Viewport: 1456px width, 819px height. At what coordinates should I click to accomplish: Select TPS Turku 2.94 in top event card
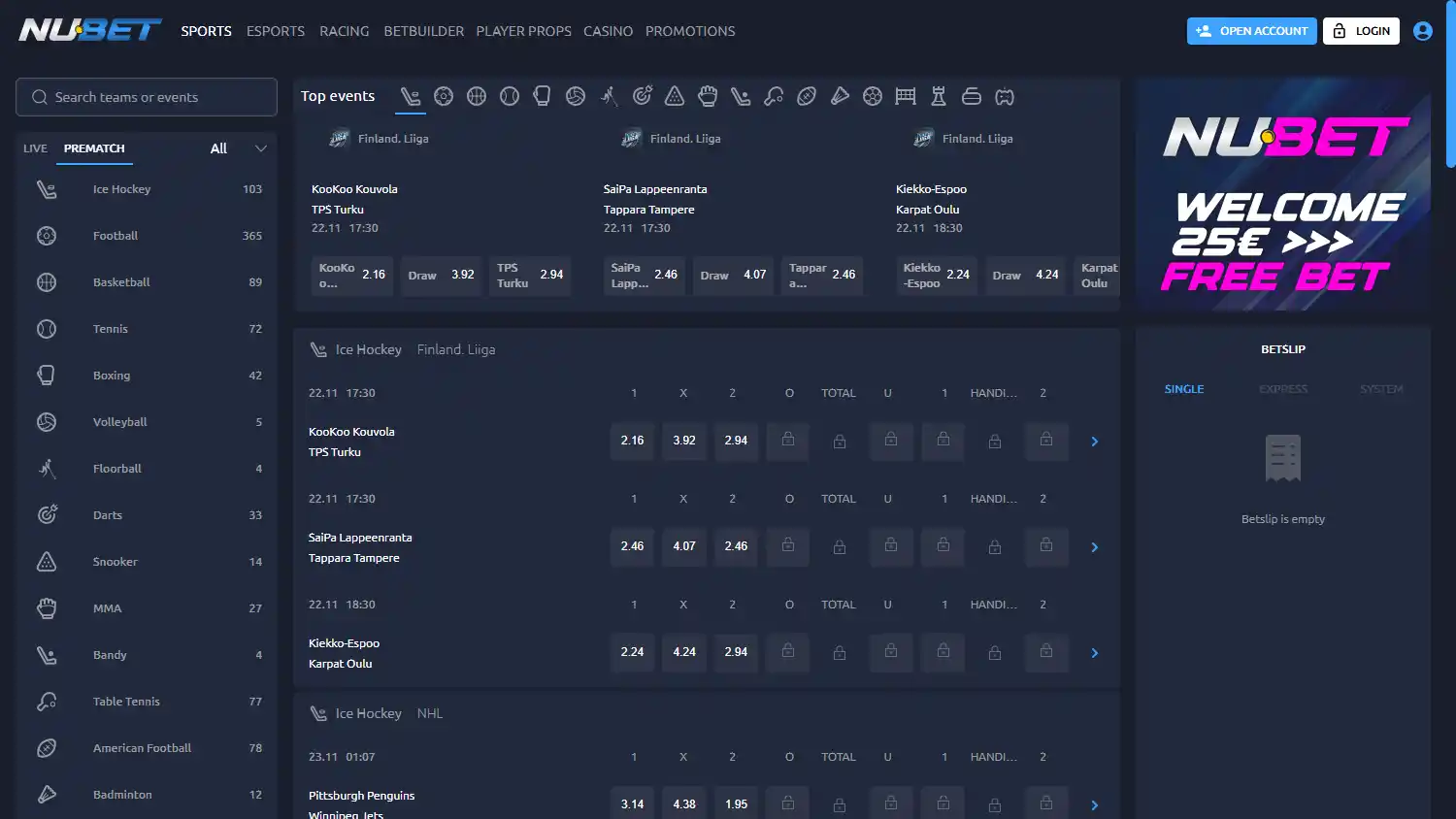click(x=530, y=276)
